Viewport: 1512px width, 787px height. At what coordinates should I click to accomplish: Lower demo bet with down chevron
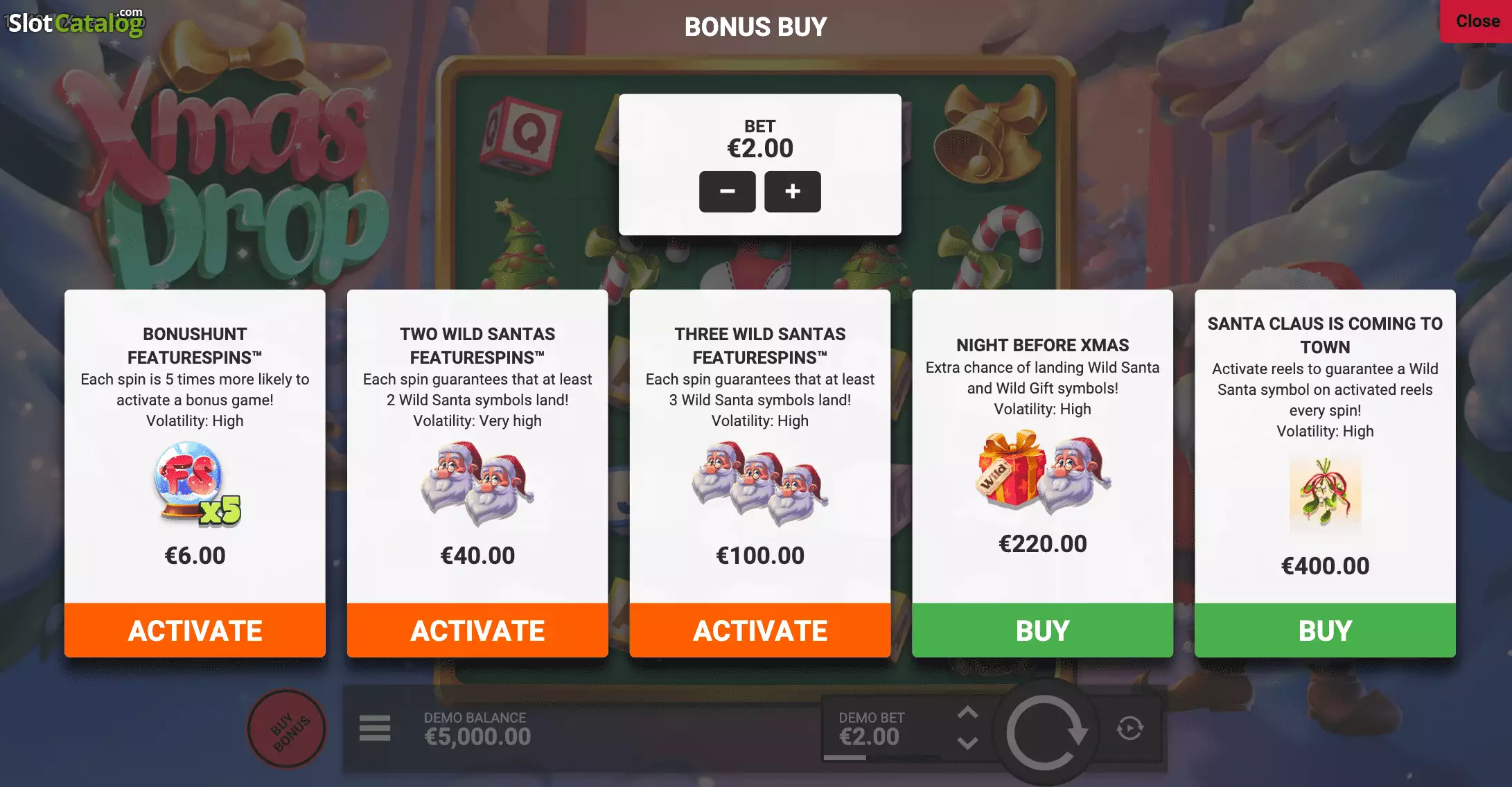pyautogui.click(x=967, y=743)
